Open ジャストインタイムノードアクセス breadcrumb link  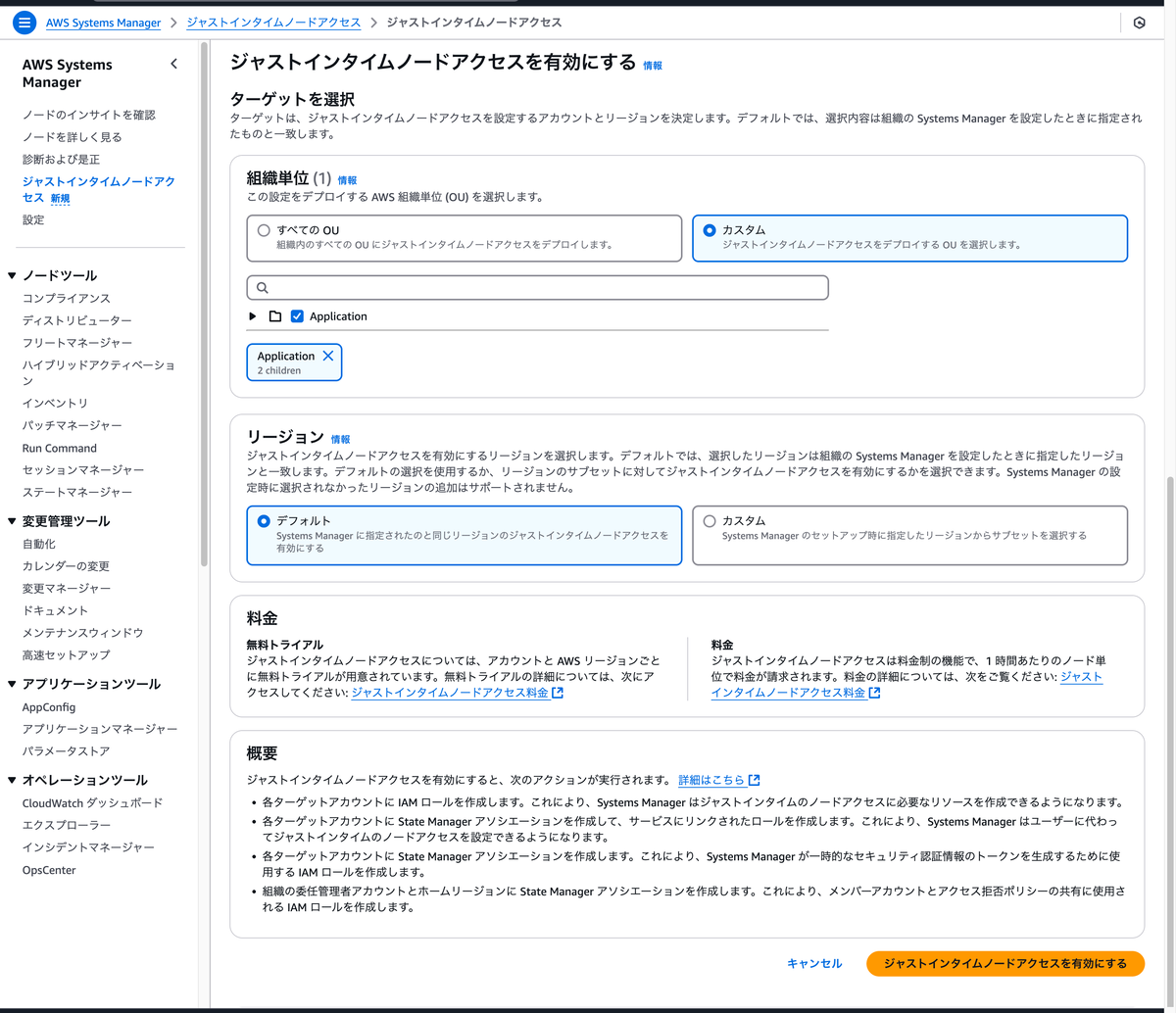[273, 23]
